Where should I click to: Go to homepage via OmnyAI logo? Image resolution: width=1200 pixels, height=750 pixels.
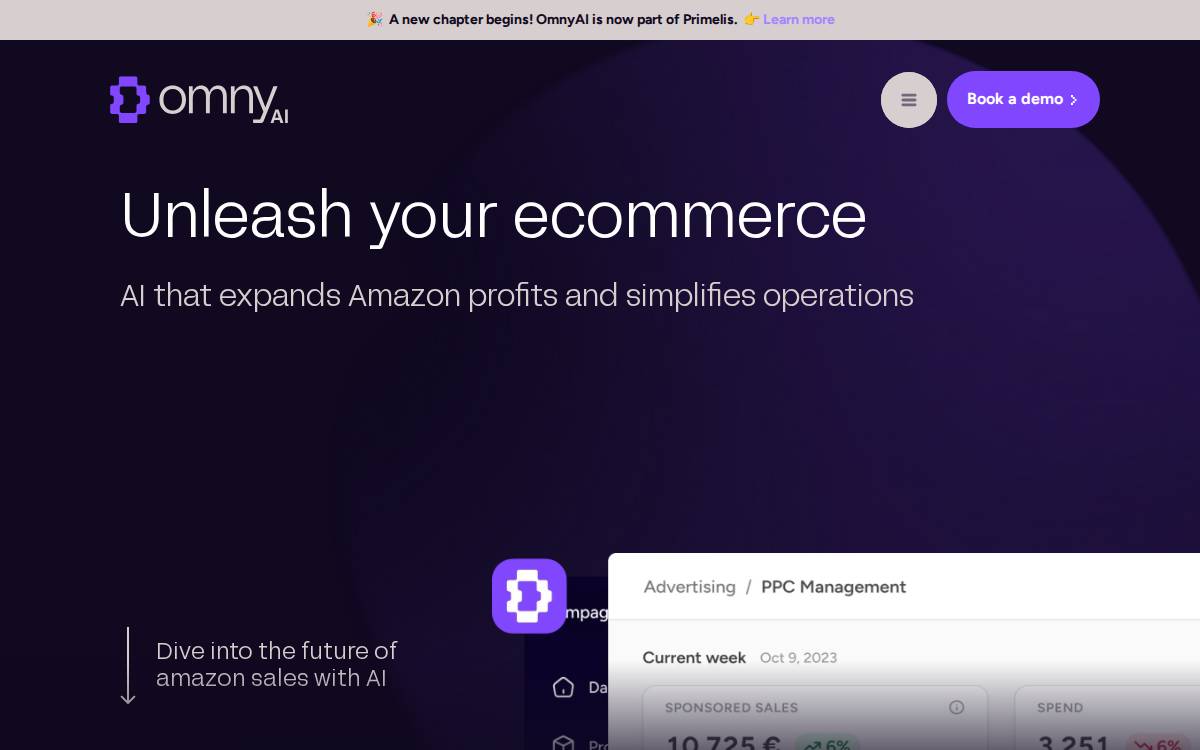pyautogui.click(x=199, y=100)
